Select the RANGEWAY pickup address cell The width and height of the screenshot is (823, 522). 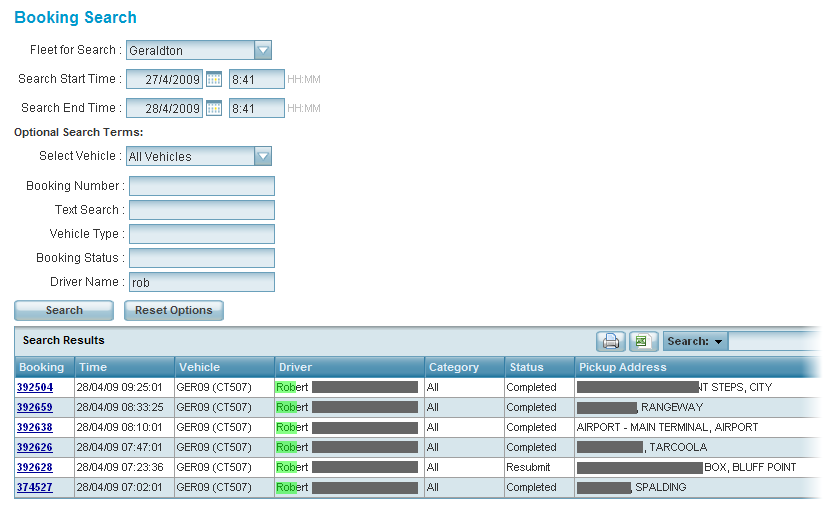(698, 407)
